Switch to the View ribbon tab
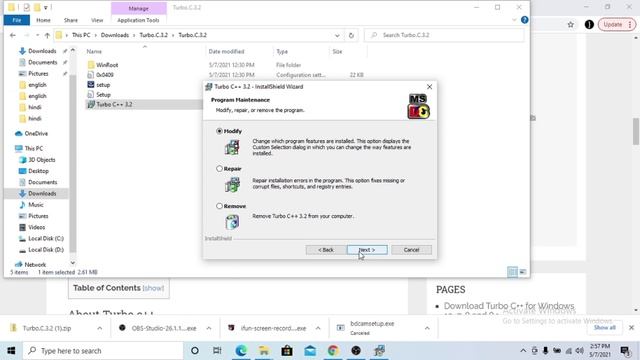Viewport: 640px width, 360px height. [x=97, y=20]
